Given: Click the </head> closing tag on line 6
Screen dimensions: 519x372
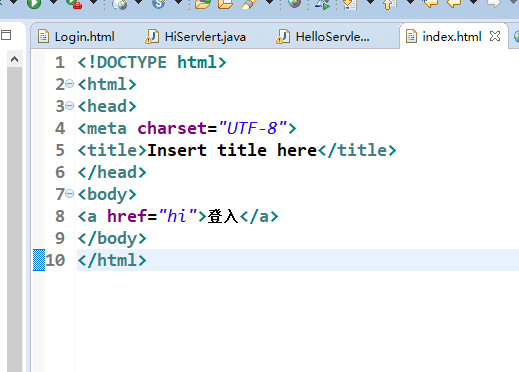Looking at the screenshot, I should click(x=112, y=172).
